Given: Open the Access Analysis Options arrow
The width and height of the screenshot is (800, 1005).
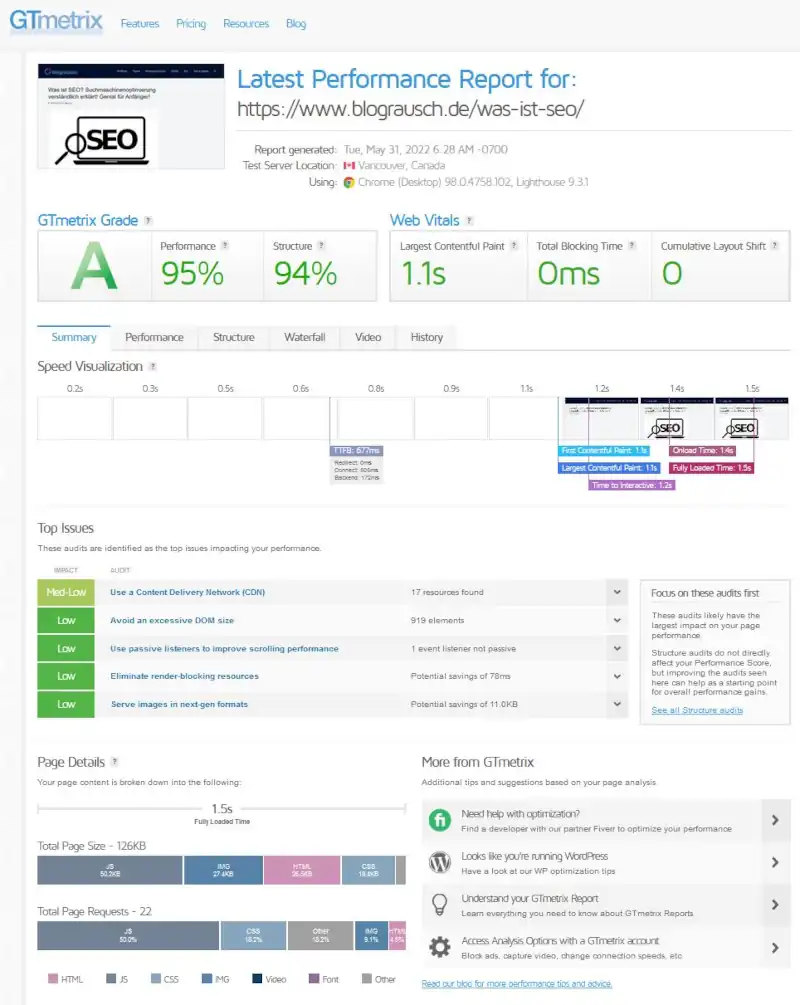Looking at the screenshot, I should click(x=776, y=947).
